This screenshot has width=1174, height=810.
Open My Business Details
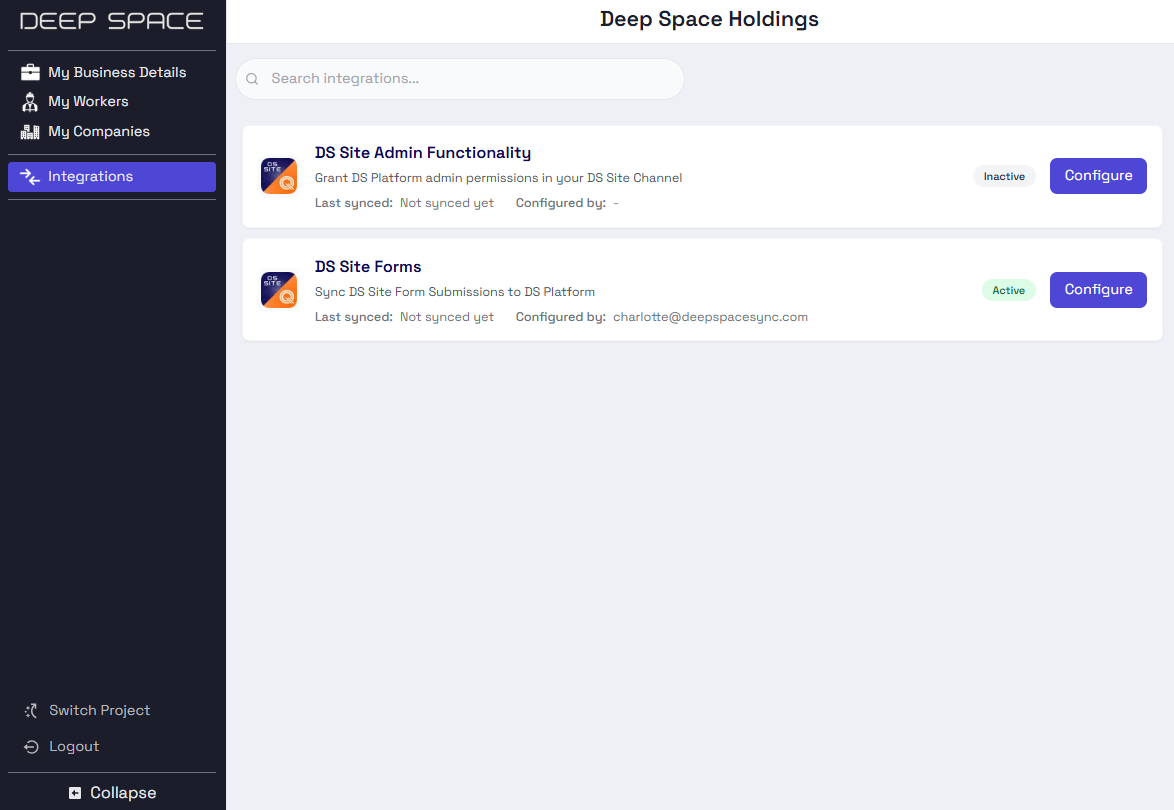(x=112, y=72)
